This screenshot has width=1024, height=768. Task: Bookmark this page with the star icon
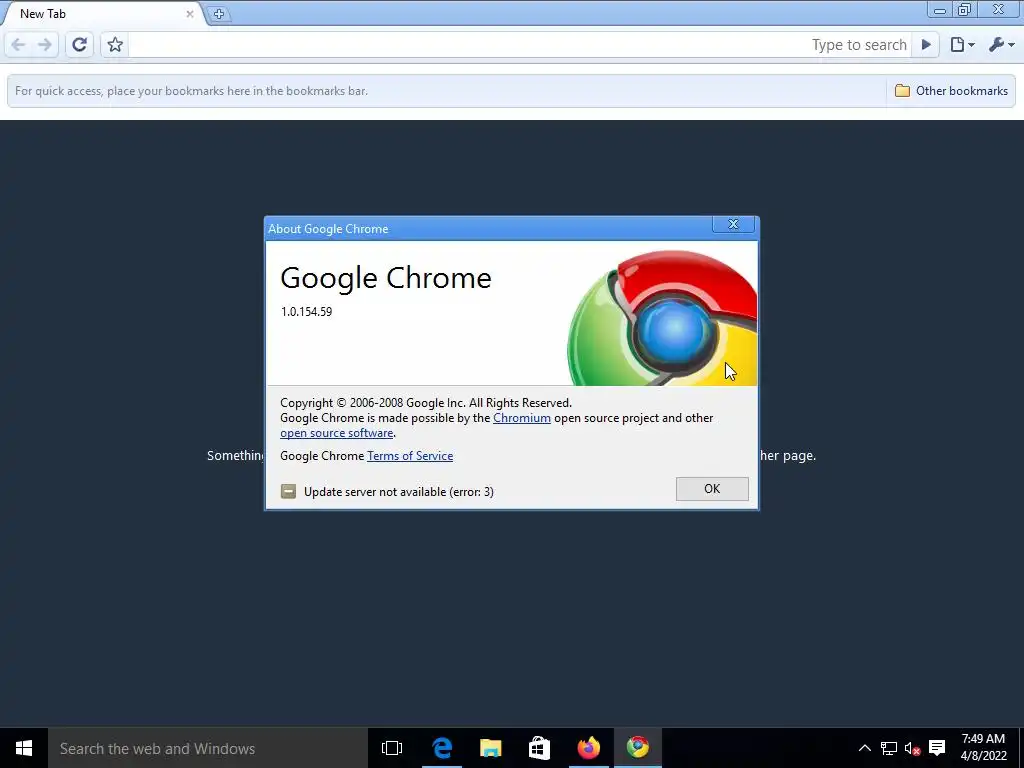[115, 44]
